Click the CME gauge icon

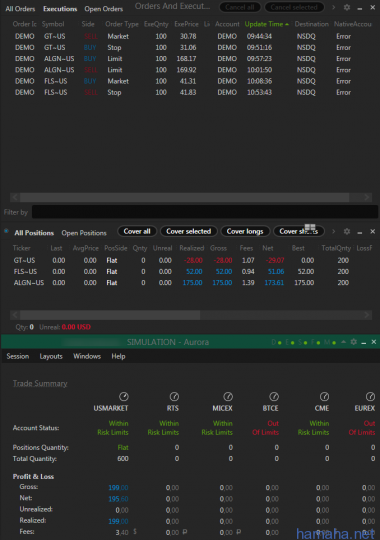324,397
